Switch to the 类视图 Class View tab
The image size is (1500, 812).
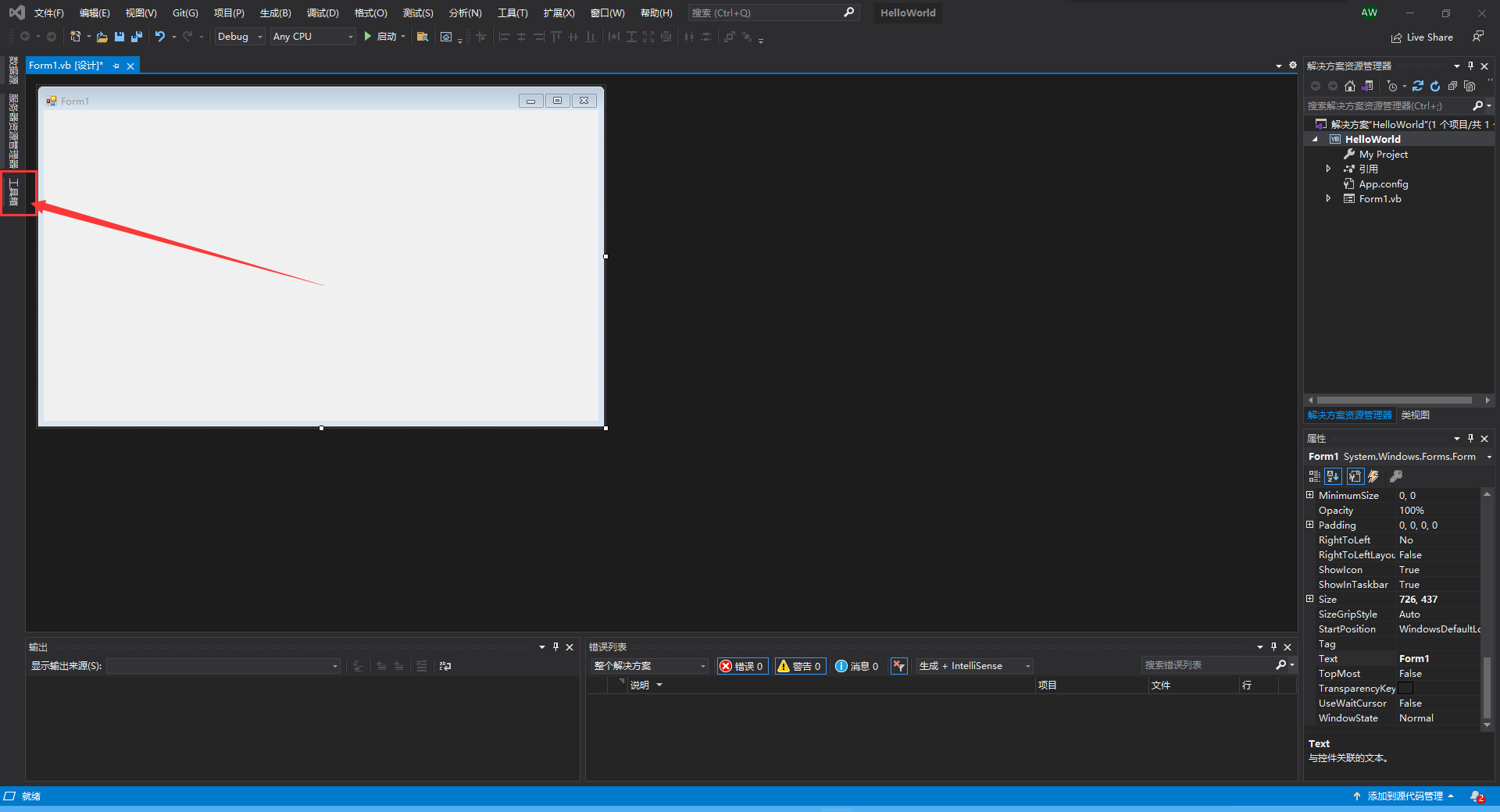click(1415, 415)
